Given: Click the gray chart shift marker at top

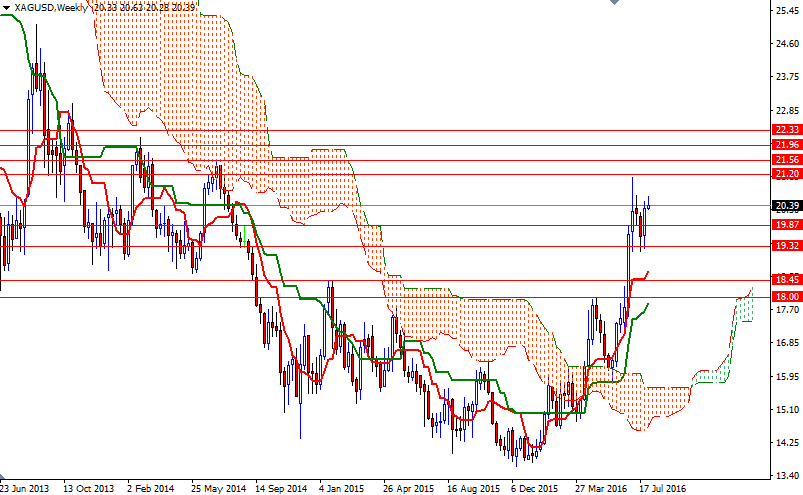Looking at the screenshot, I should coord(611,4).
